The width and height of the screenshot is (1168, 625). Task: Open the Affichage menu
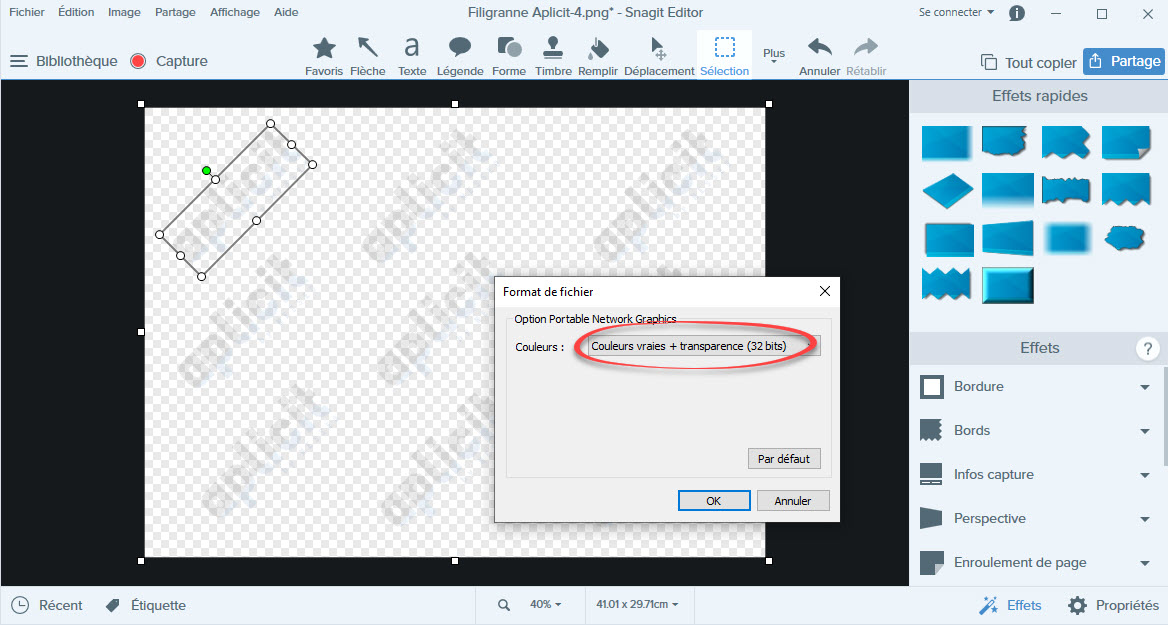pyautogui.click(x=235, y=12)
